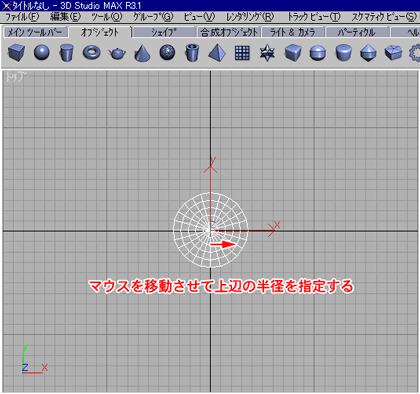Open the グループ(G) menu
Viewport: 420px width, 394px height.
[153, 16]
